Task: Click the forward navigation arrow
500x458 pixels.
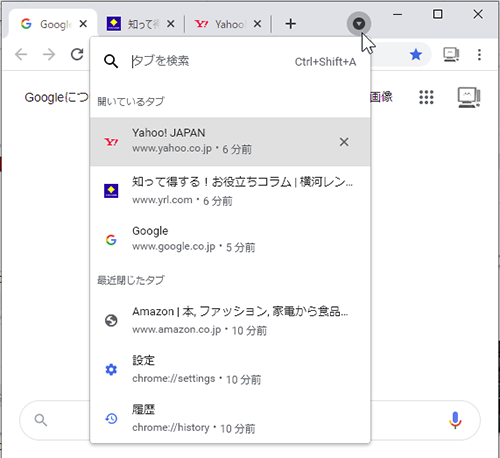Action: (49, 54)
